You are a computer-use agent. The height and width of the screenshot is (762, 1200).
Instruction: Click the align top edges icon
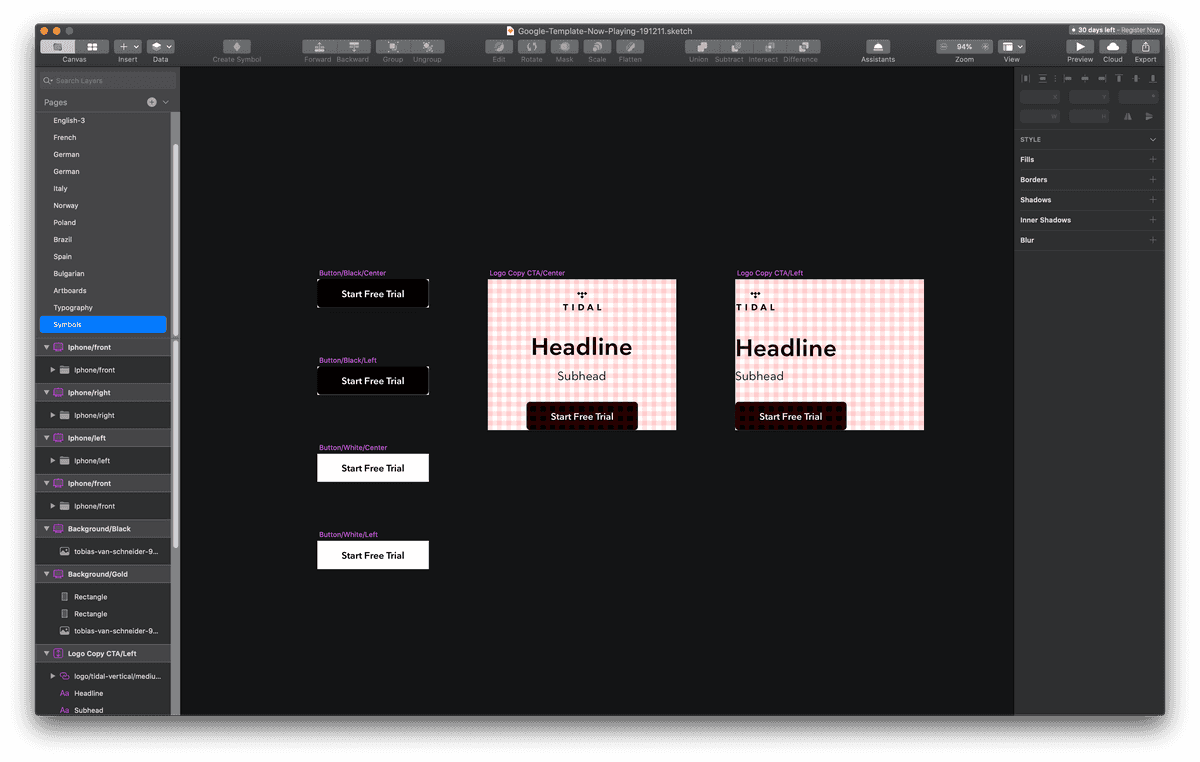pyautogui.click(x=1119, y=78)
